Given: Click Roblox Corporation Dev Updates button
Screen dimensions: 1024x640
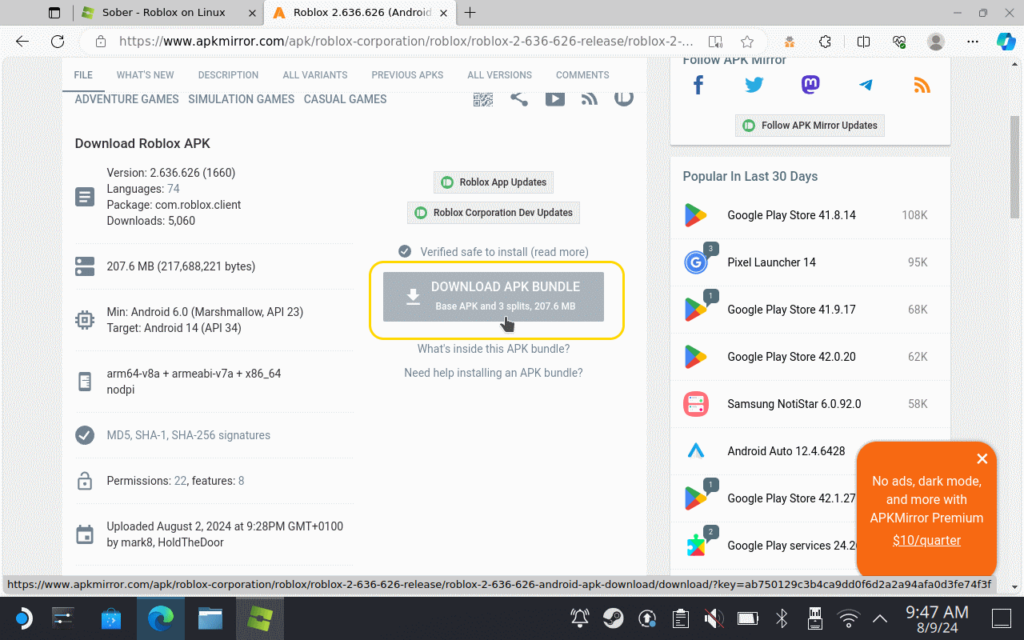Looking at the screenshot, I should coord(493,212).
